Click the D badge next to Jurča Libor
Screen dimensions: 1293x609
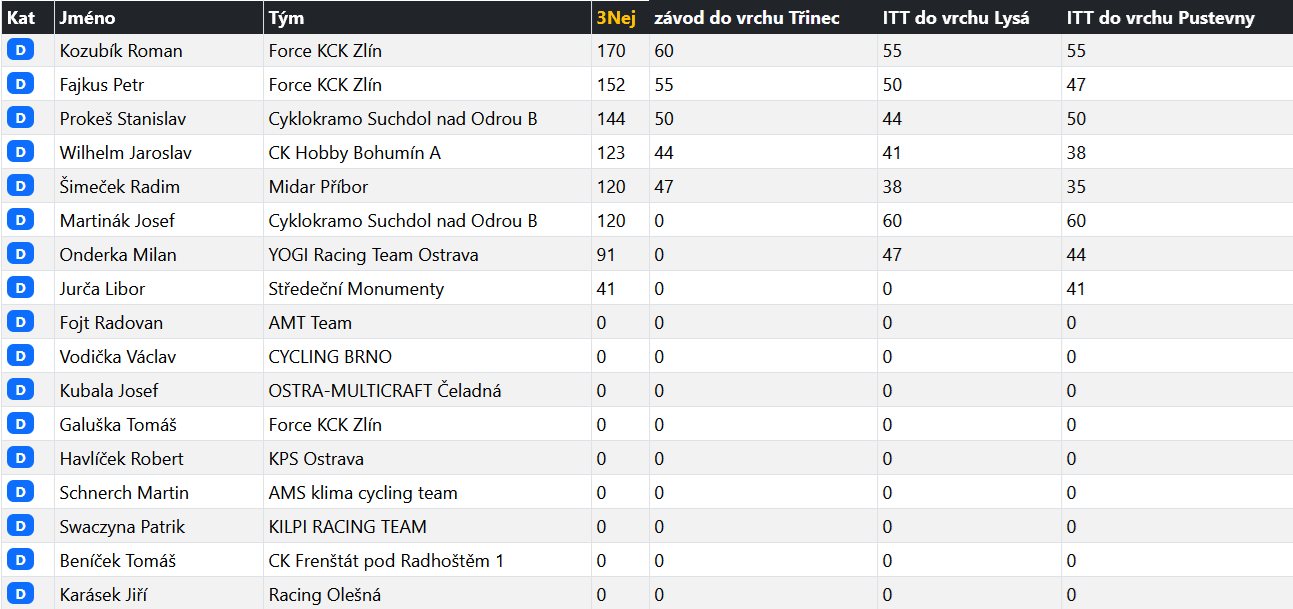pos(20,289)
